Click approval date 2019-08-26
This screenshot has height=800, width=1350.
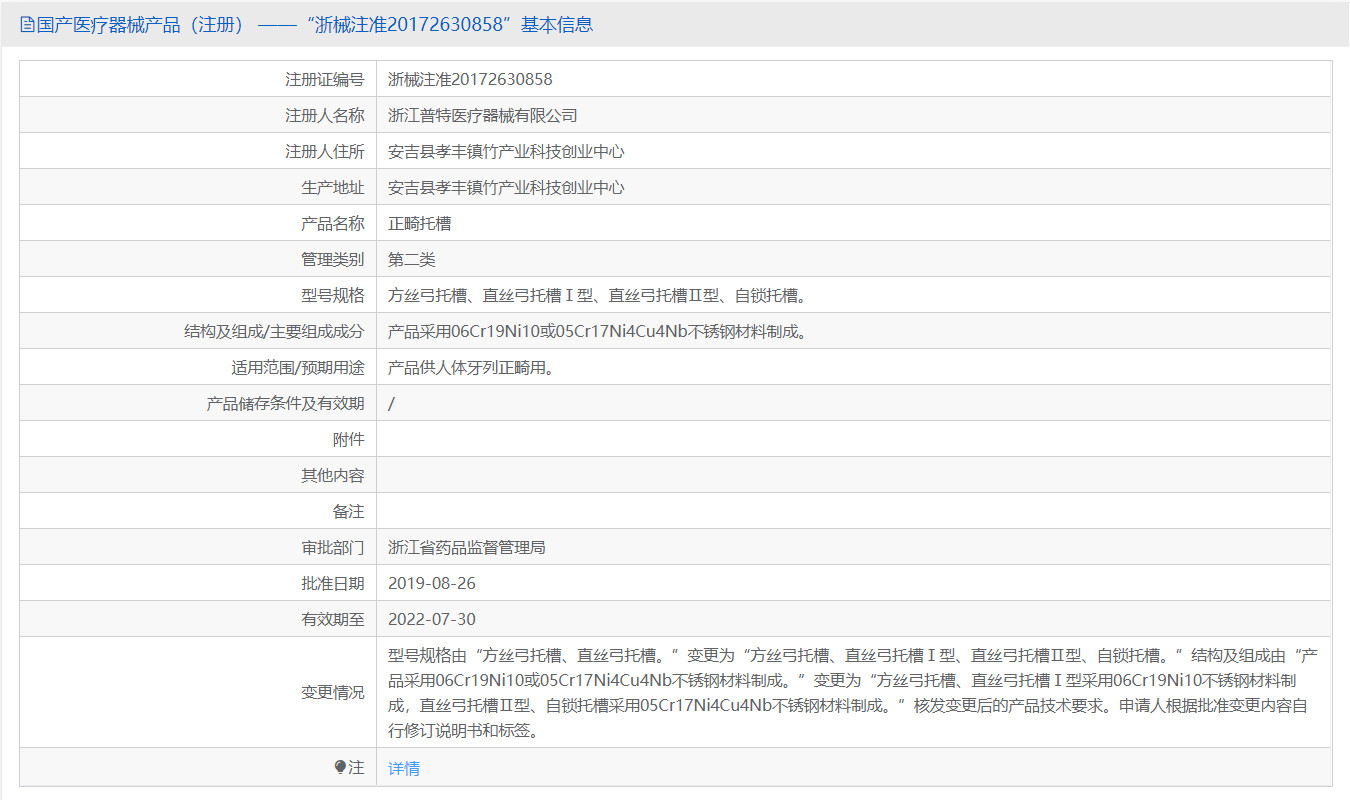click(x=432, y=583)
